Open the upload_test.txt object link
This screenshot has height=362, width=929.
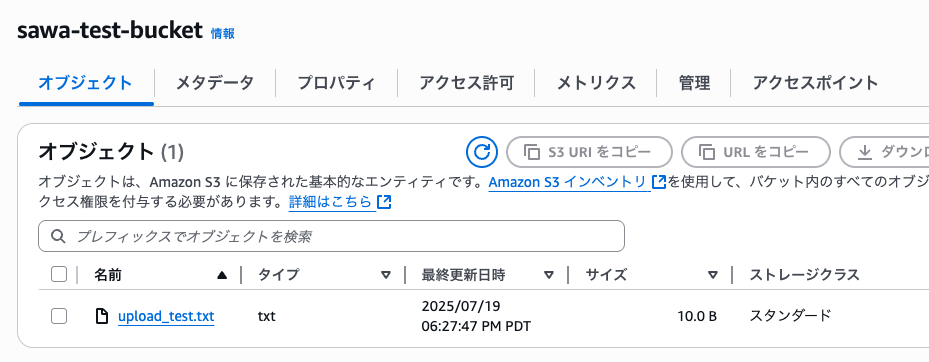coord(166,317)
